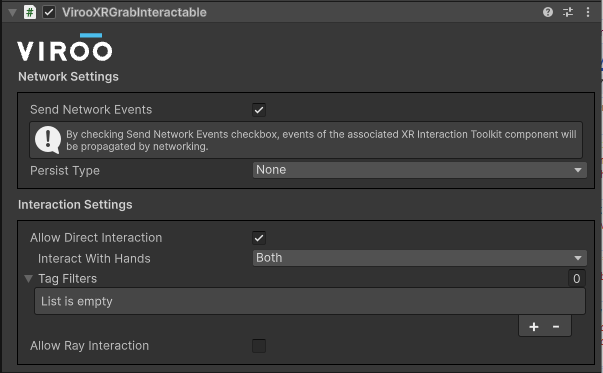Screen dimensions: 603x373
Task: Click the Interact With Hands label
Action: click(94, 258)
